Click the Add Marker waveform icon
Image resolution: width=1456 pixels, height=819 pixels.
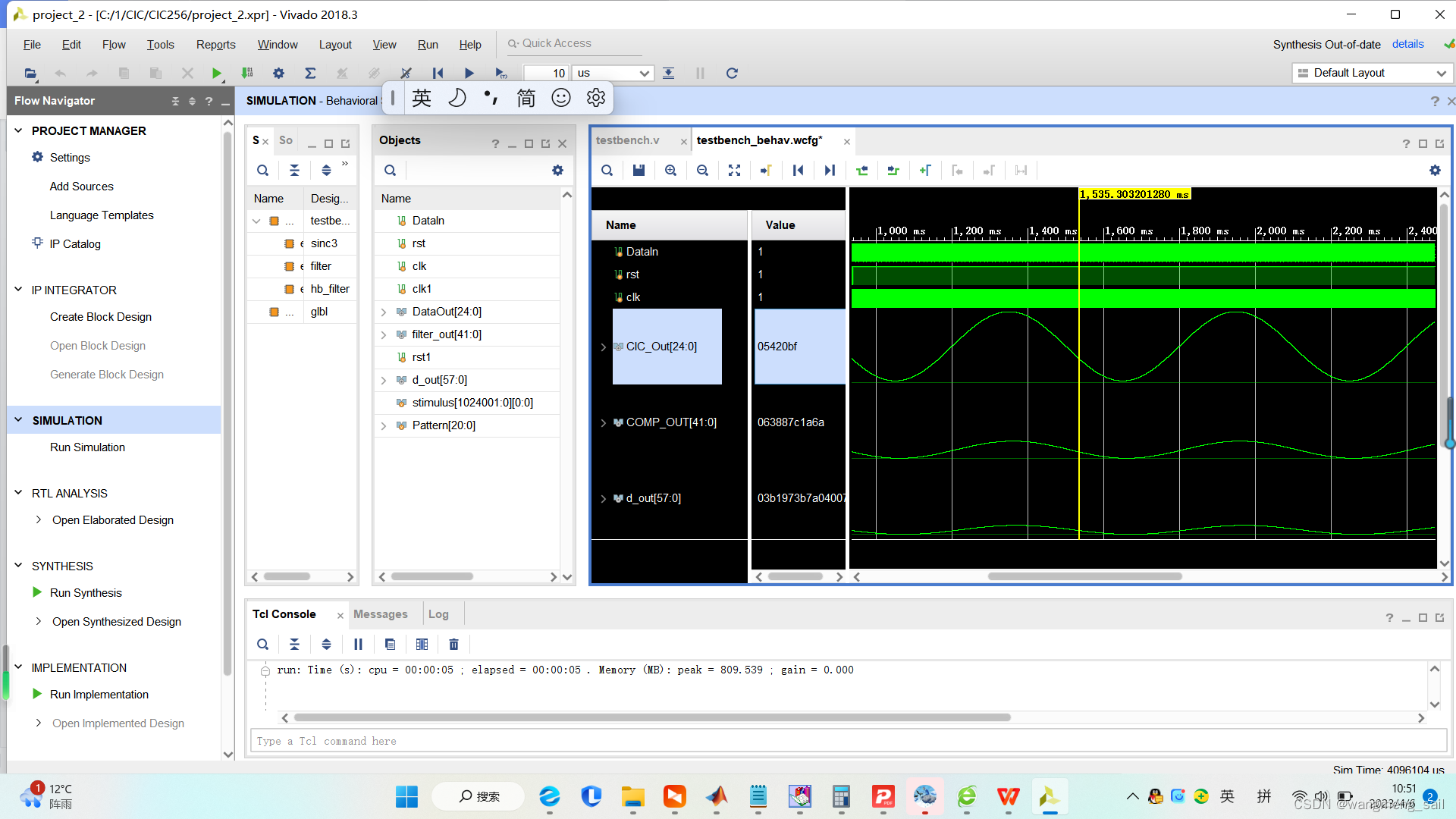[925, 171]
